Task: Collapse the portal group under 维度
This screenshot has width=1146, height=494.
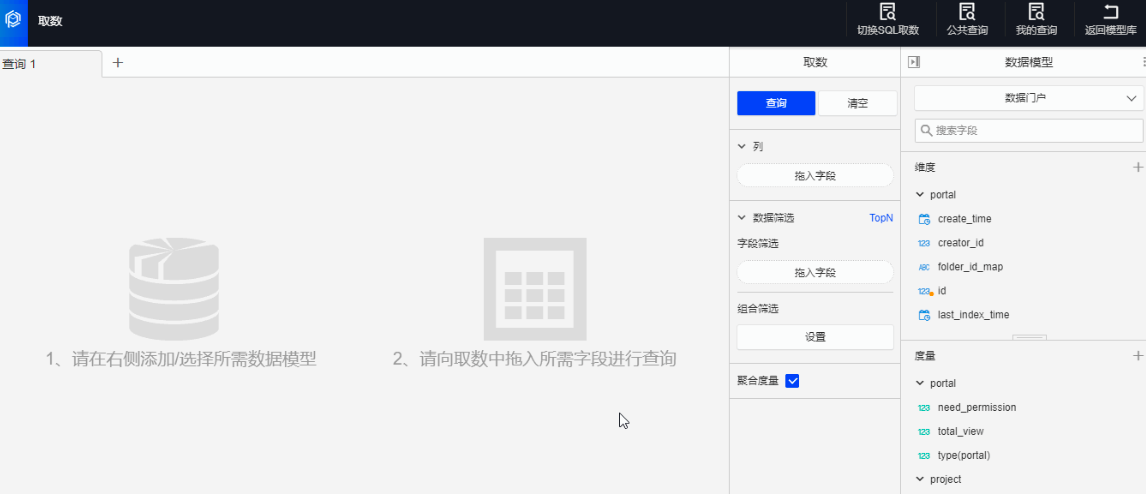Action: pos(919,195)
